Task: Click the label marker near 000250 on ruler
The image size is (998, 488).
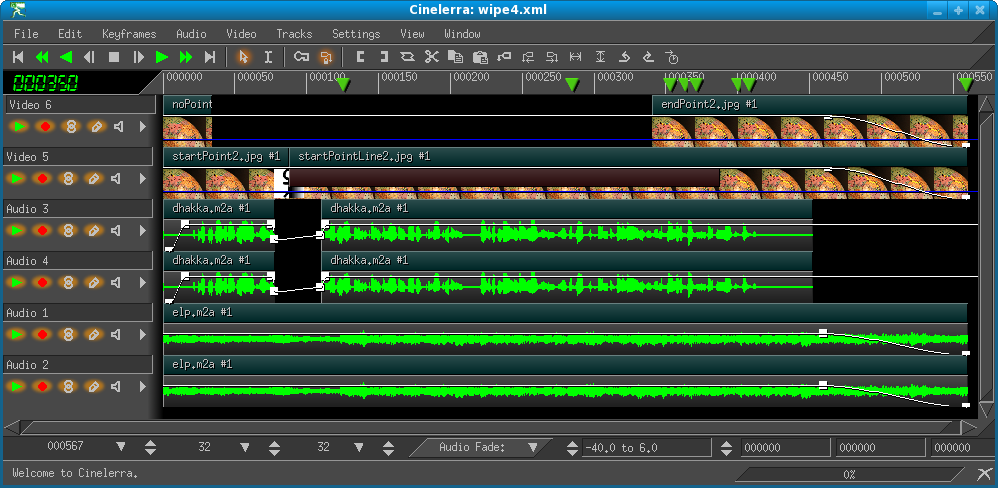Action: point(572,84)
